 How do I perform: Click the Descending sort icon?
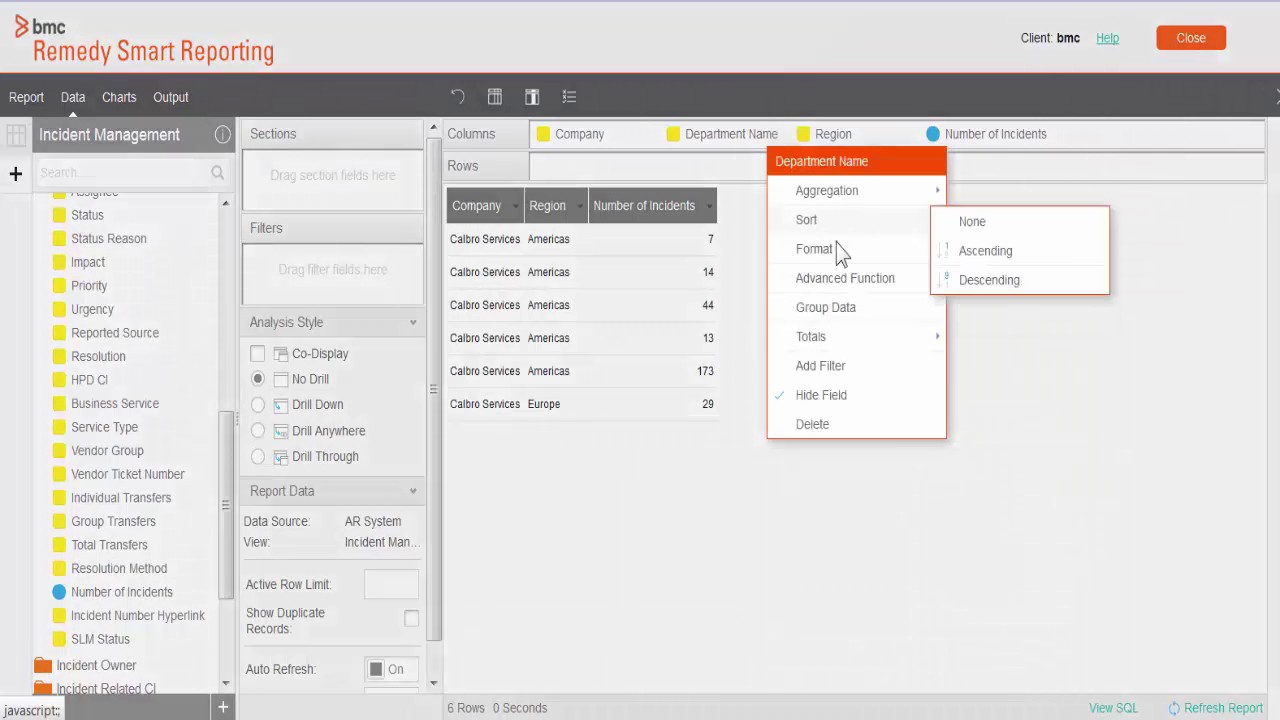(x=945, y=280)
